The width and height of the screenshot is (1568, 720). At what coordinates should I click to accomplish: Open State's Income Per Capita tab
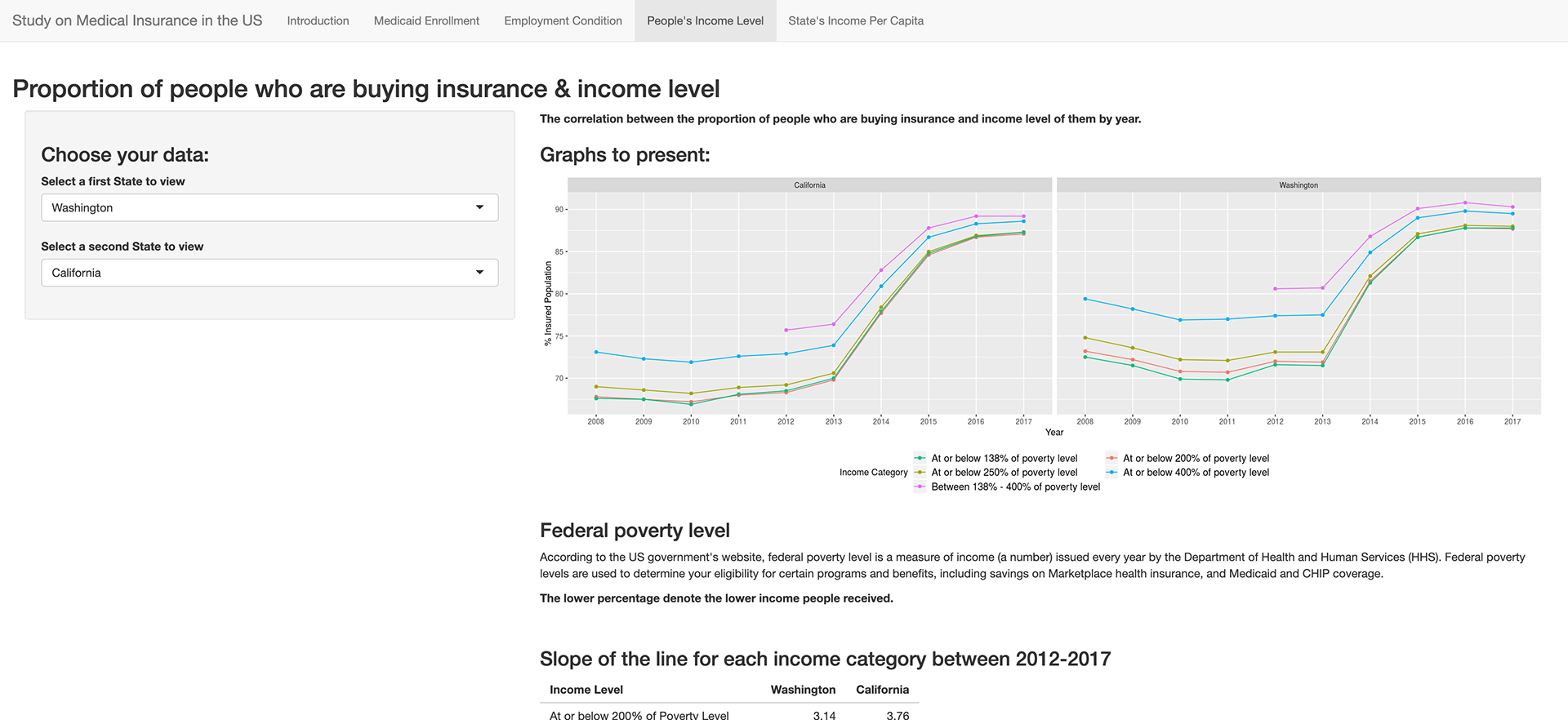pyautogui.click(x=856, y=21)
